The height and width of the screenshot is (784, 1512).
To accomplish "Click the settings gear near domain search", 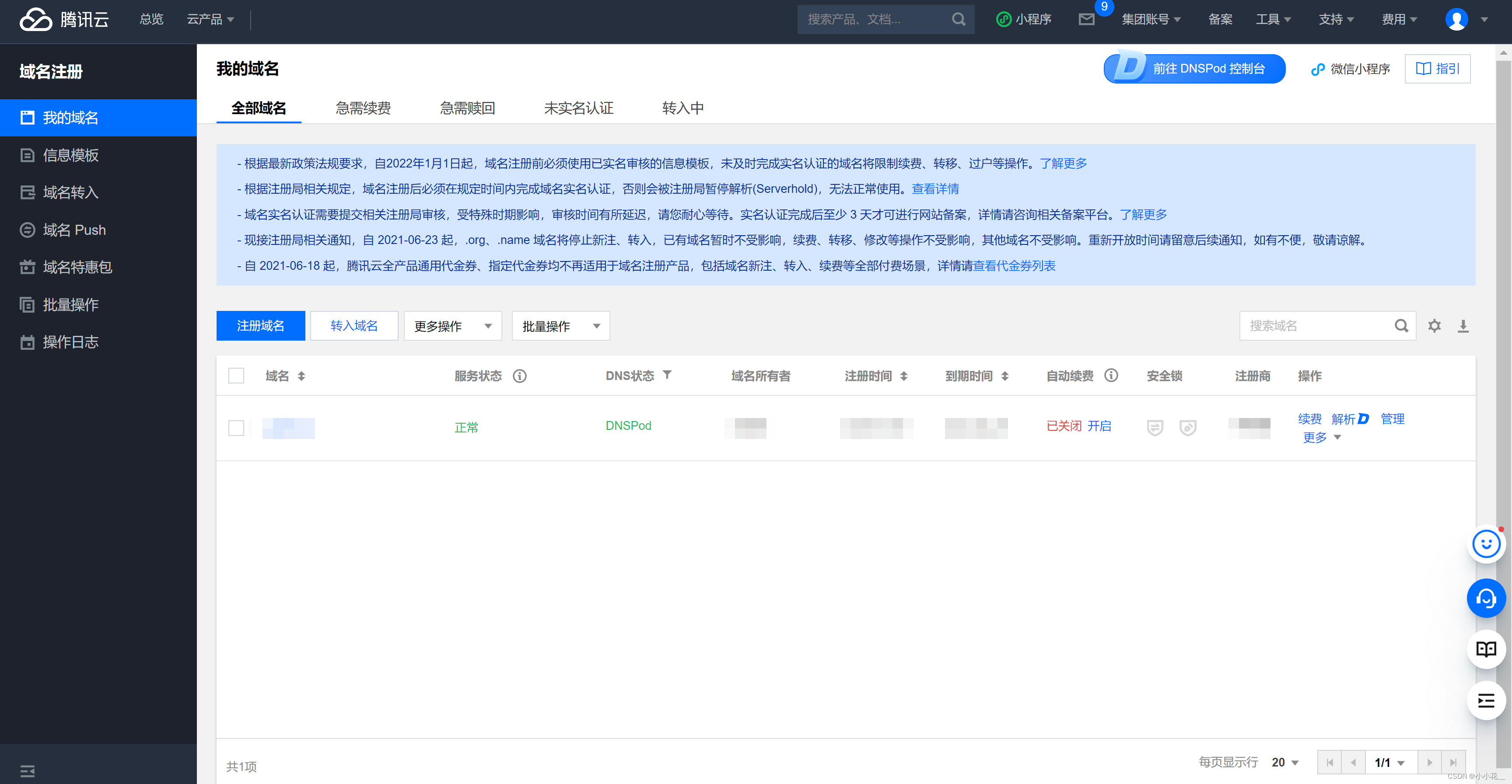I will pos(1435,326).
